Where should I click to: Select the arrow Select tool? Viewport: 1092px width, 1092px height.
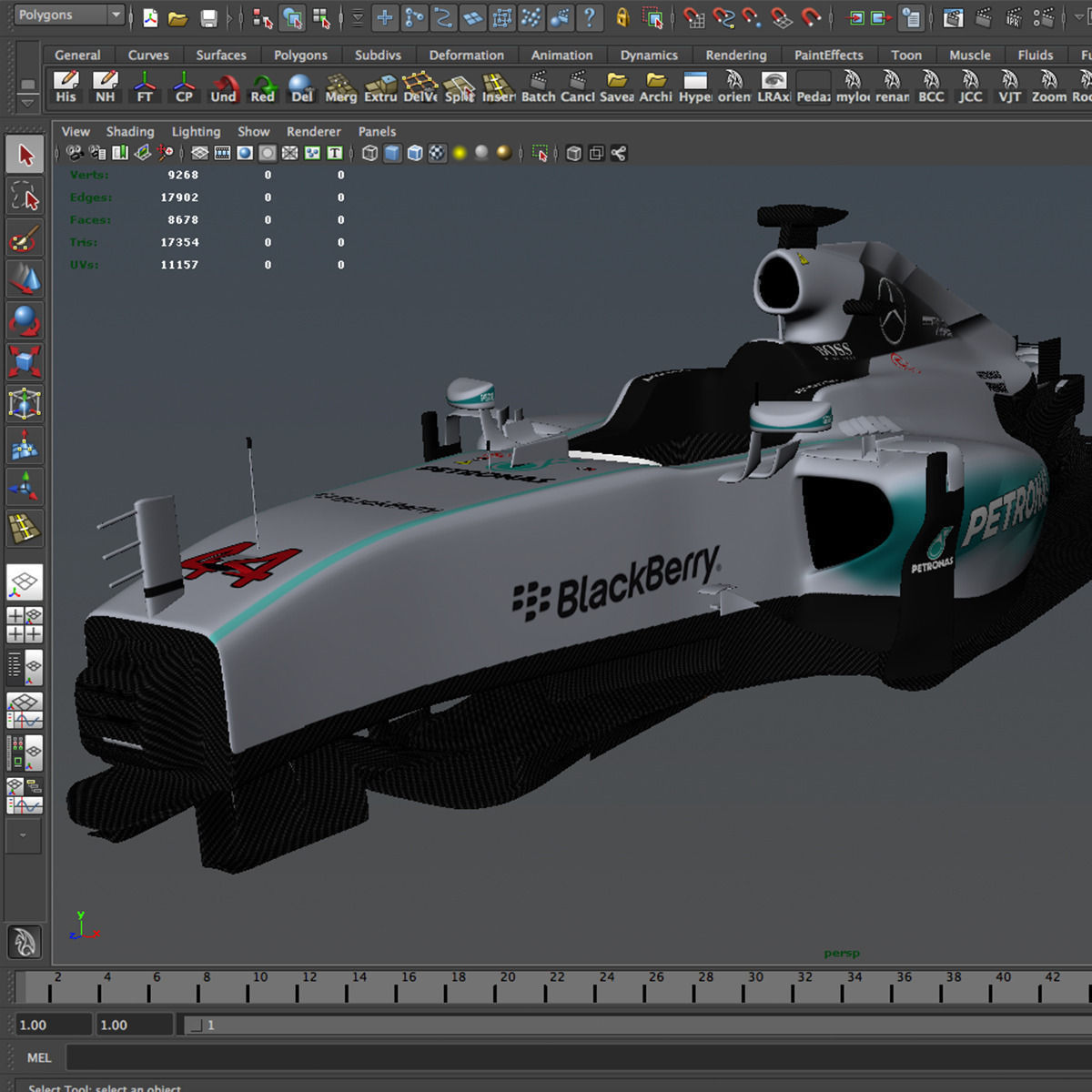click(x=25, y=156)
